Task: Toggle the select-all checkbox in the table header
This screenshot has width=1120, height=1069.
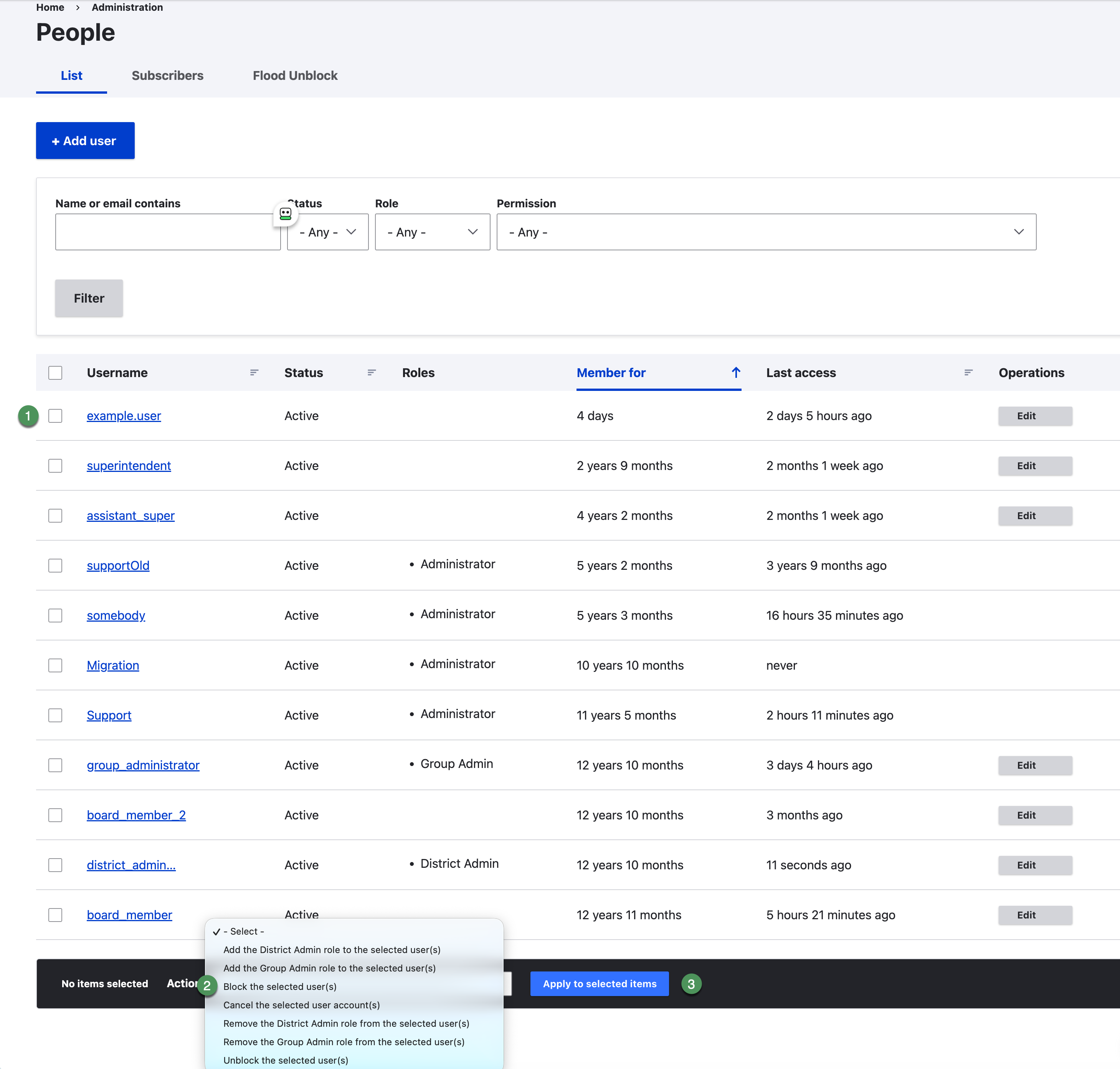Action: 55,373
